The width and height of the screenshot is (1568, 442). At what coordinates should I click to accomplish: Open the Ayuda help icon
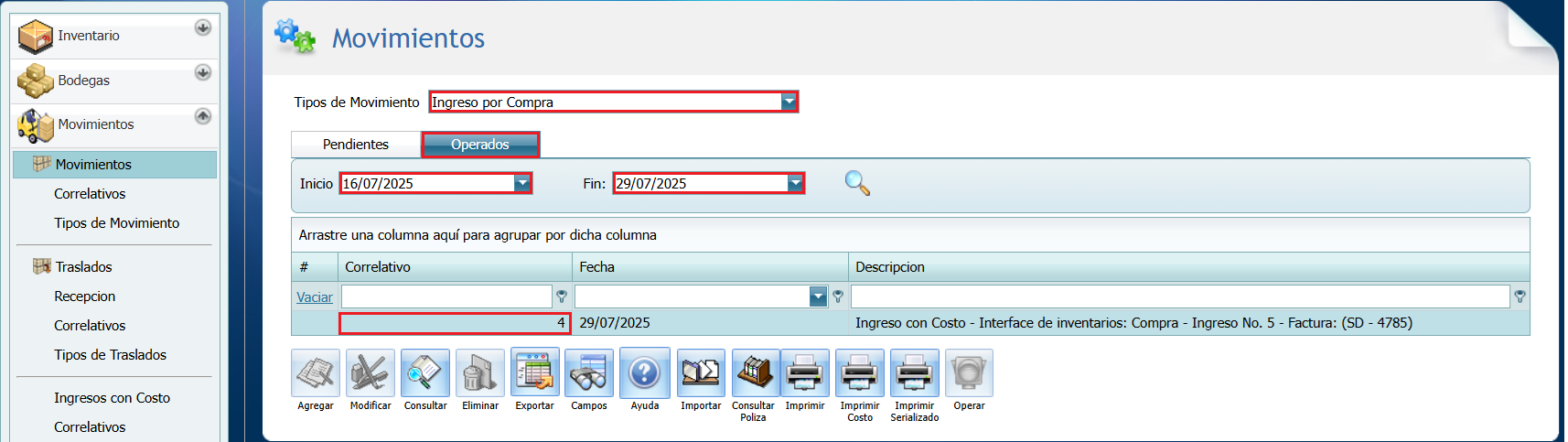(645, 372)
